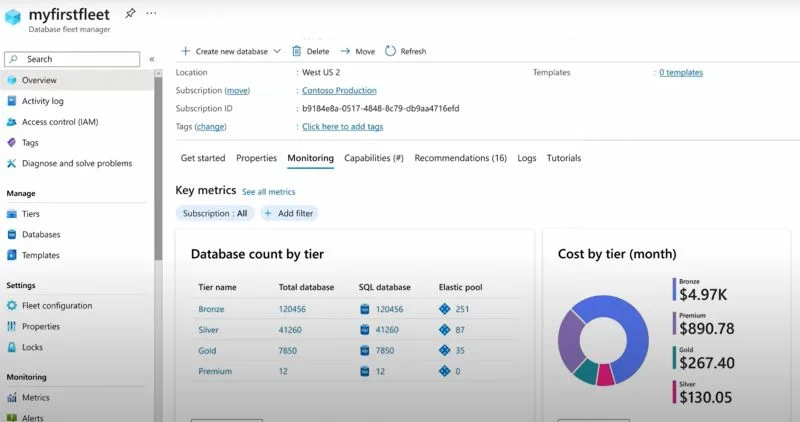
Task: Click the Create new database plus icon
Action: (x=186, y=51)
